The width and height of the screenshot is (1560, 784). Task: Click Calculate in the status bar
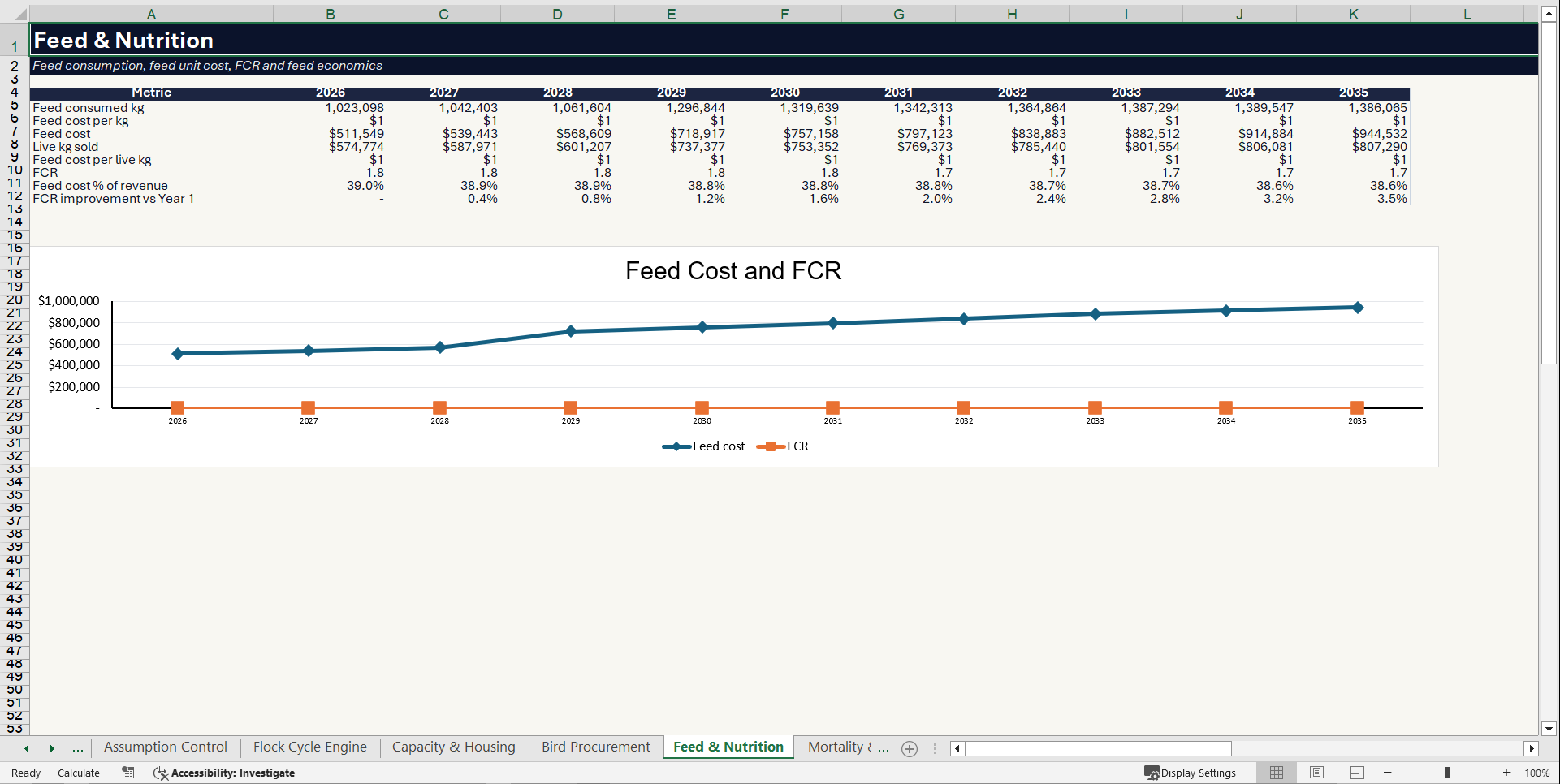79,773
